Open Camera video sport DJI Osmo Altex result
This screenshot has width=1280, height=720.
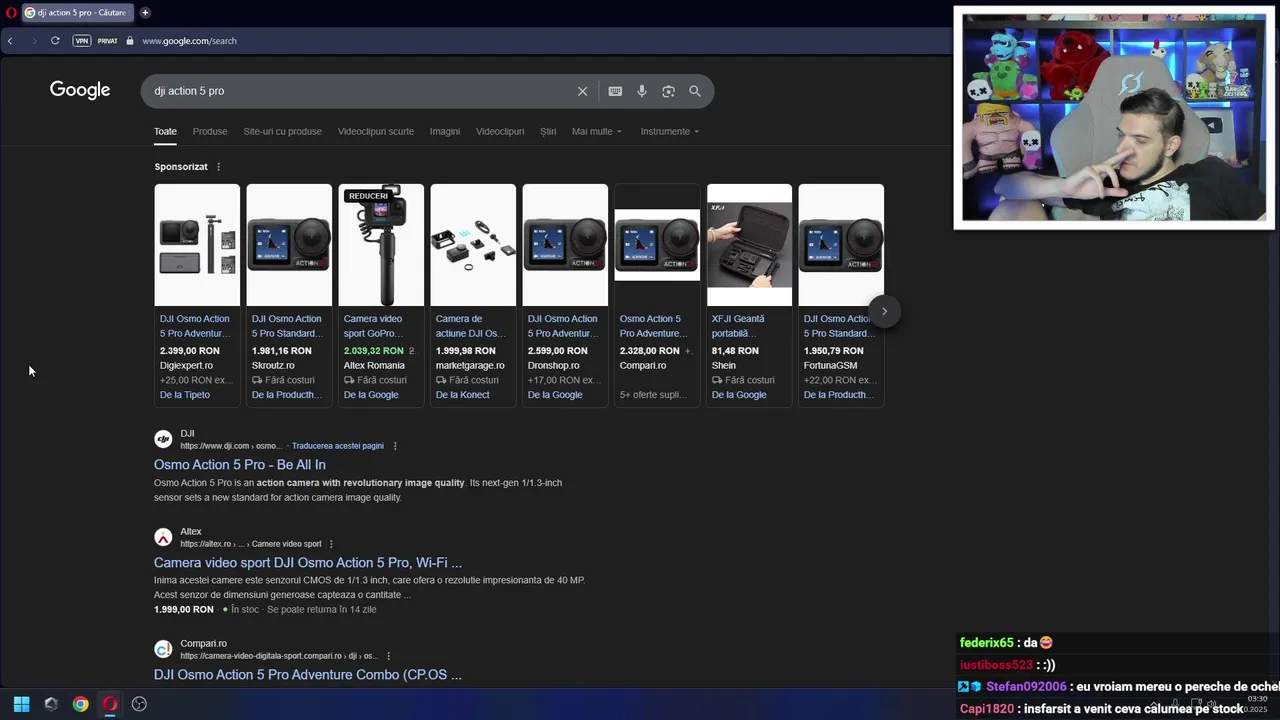pos(308,563)
